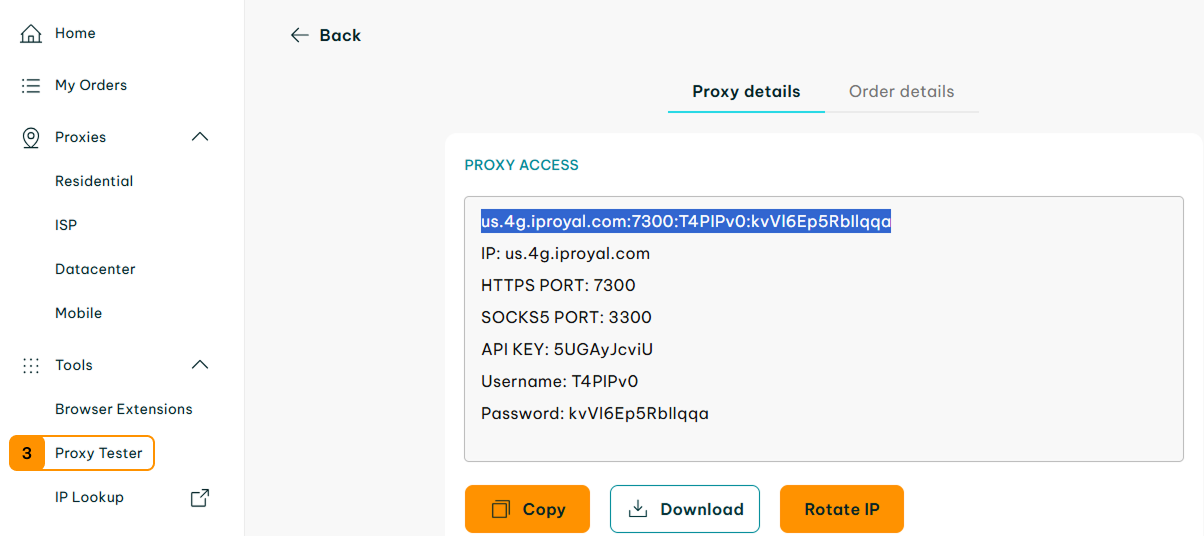Screen dimensions: 1204x536
Task: Click the IP Lookup external link icon
Action: [x=200, y=497]
